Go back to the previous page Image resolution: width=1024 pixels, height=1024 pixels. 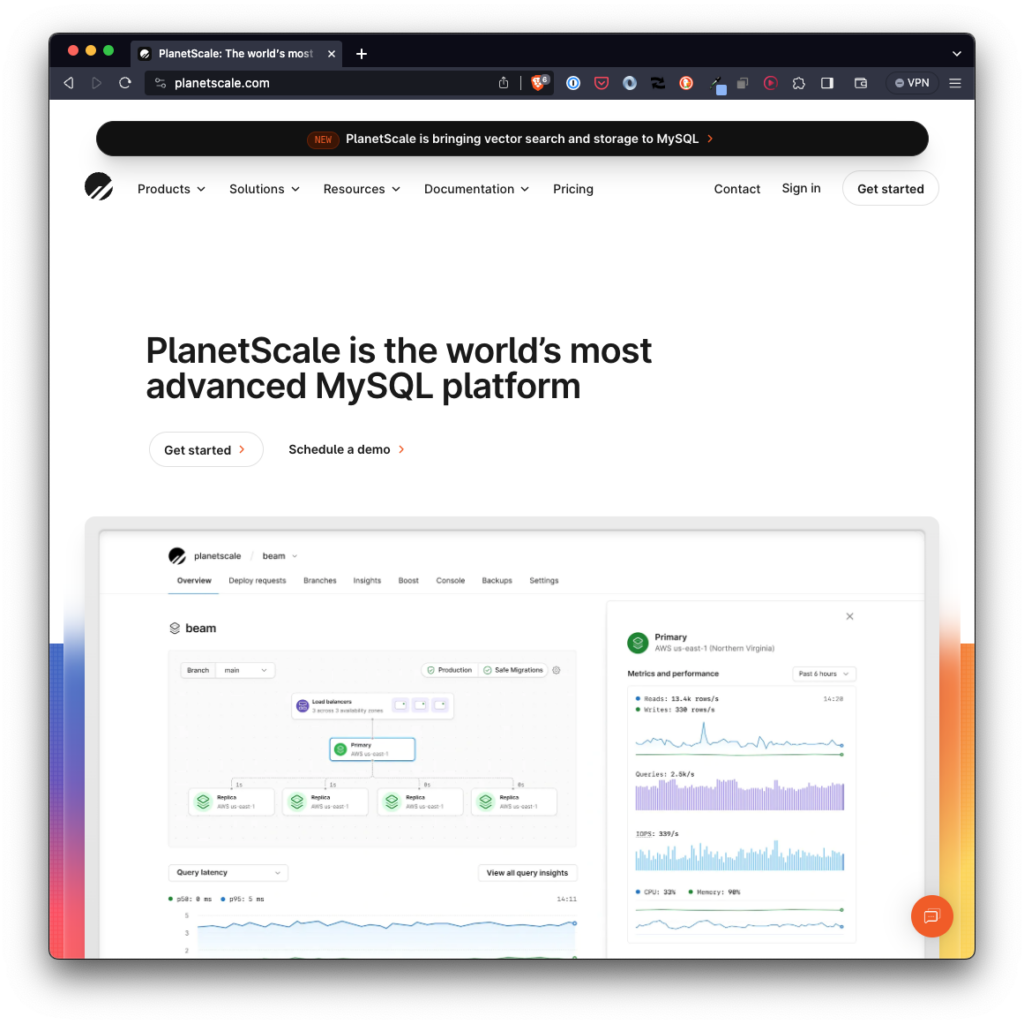(69, 83)
